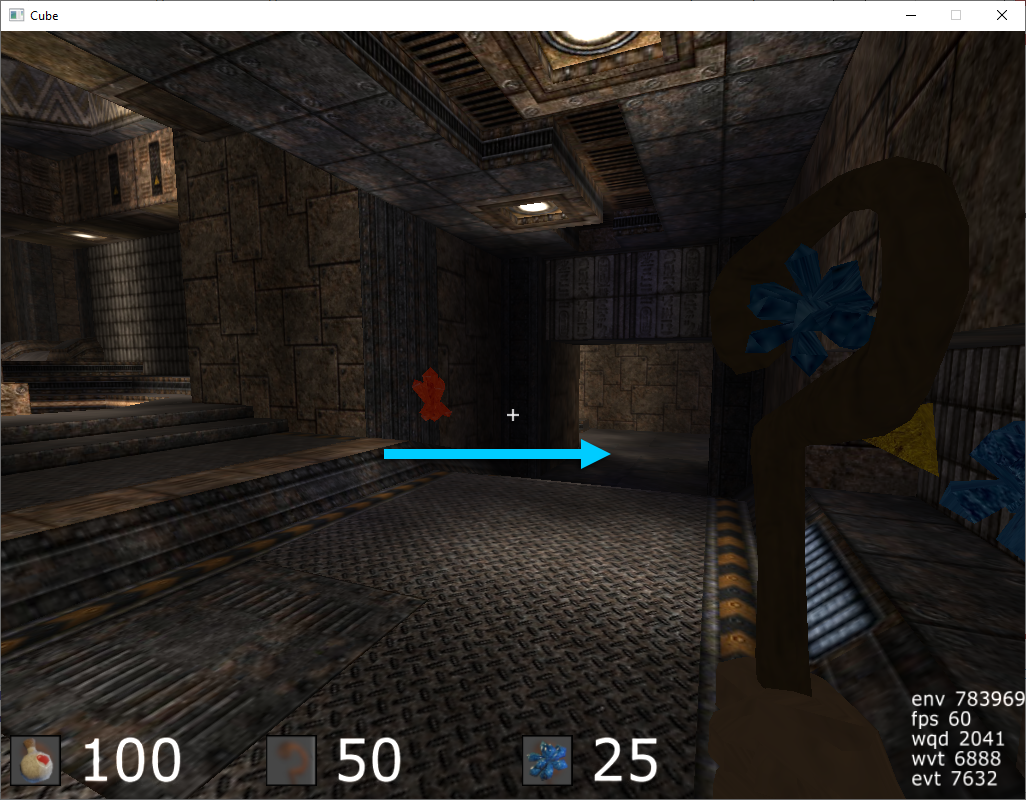Click the armor value 50
The height and width of the screenshot is (800, 1026).
pos(368,761)
